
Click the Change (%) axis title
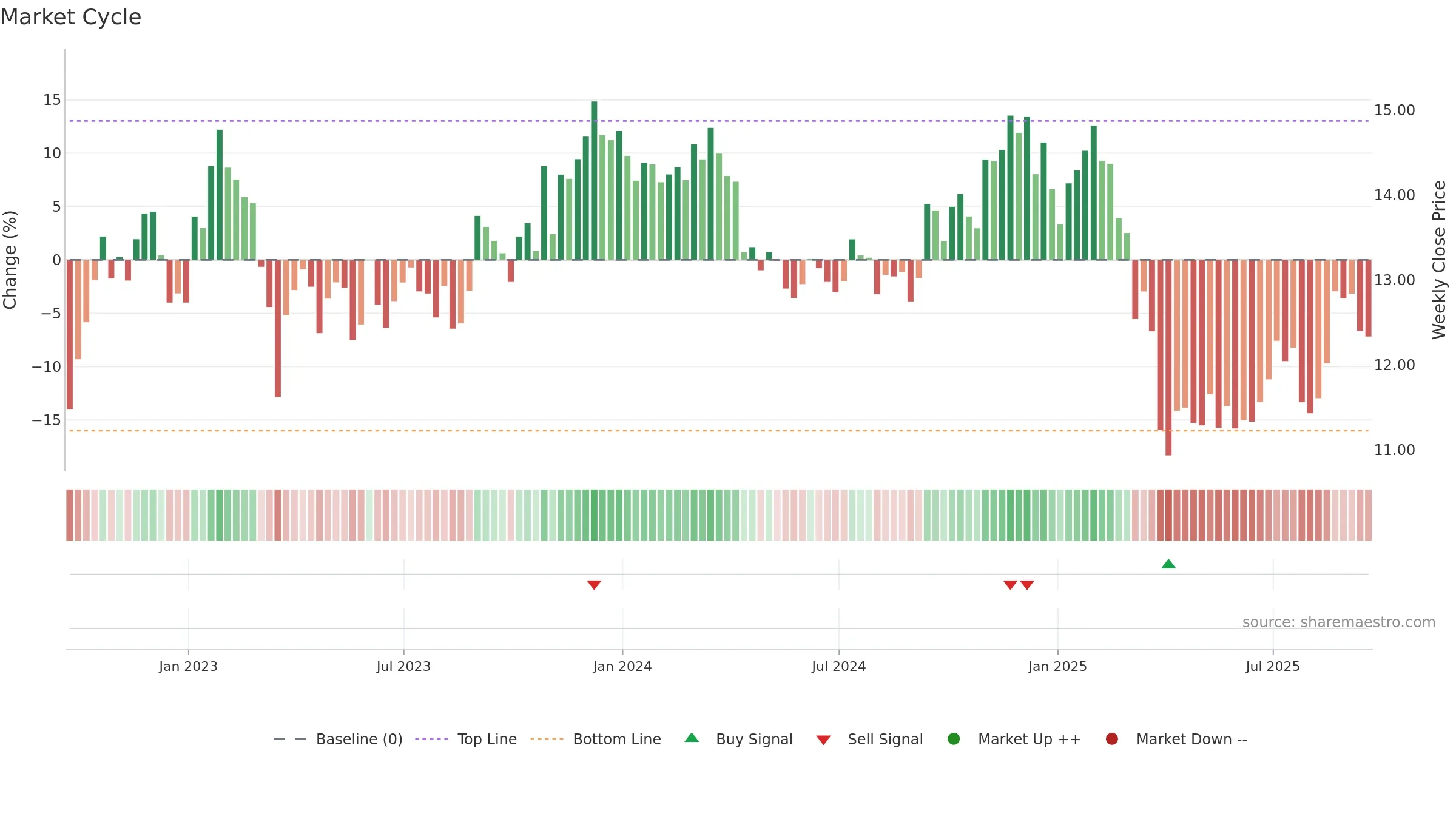[x=10, y=260]
